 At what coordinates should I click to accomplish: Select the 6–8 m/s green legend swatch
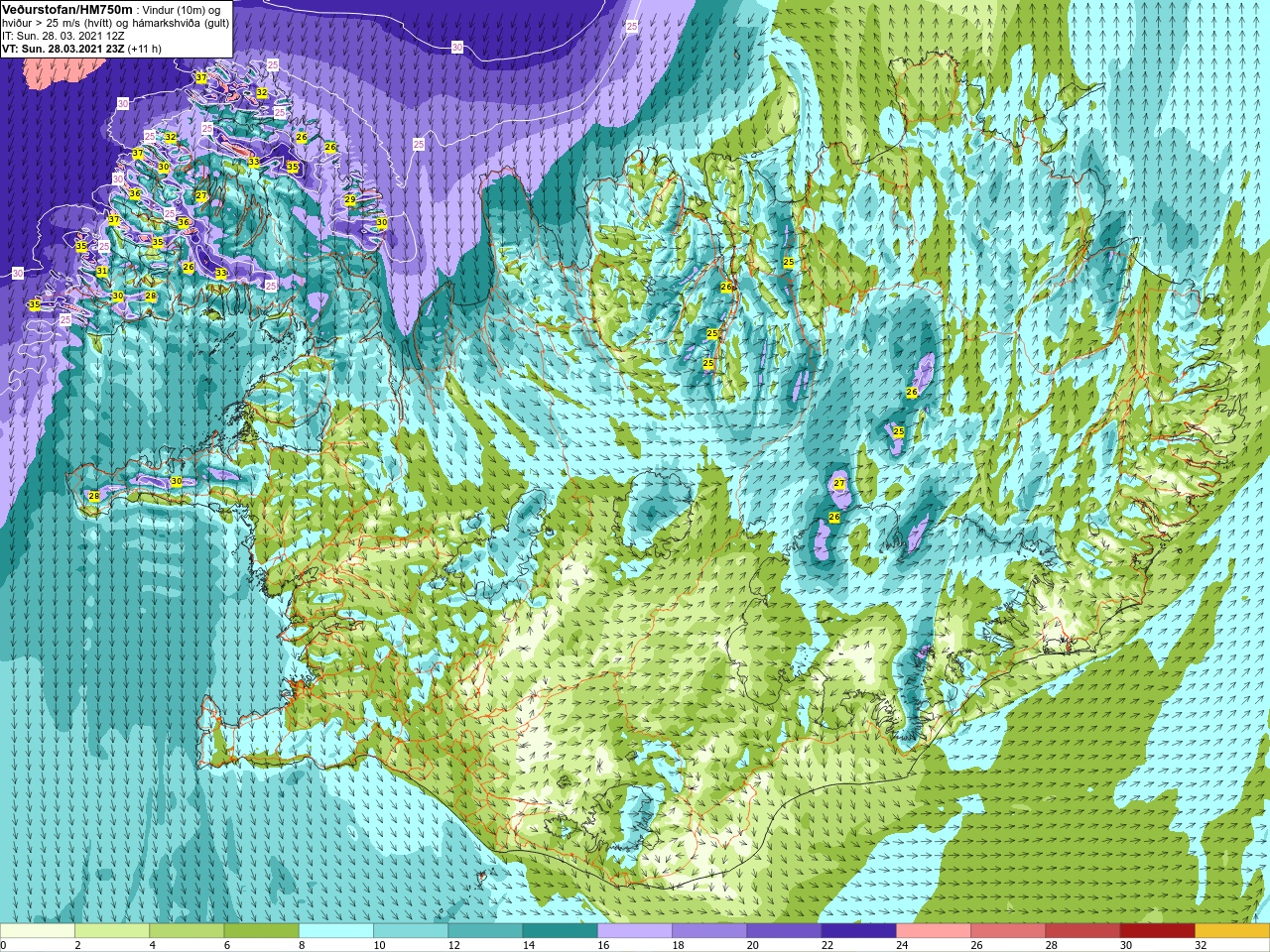[x=261, y=931]
